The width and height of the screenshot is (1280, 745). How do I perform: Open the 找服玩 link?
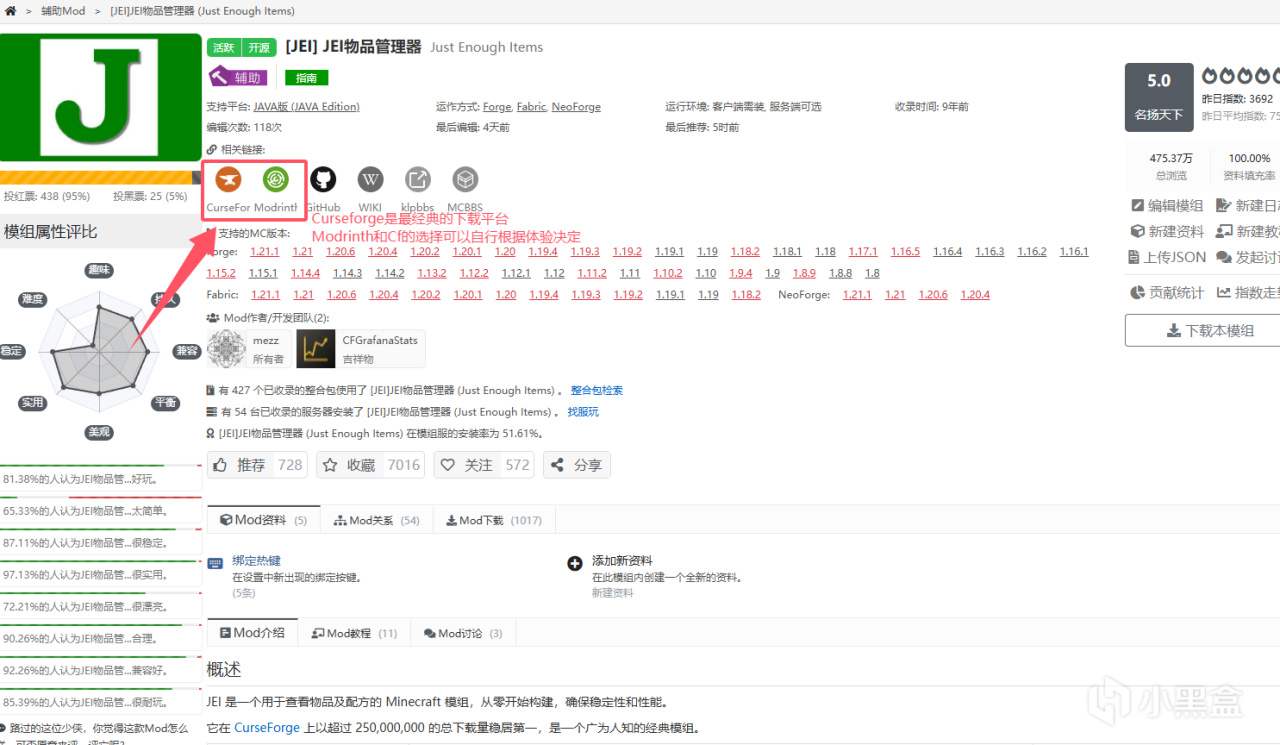coord(583,412)
